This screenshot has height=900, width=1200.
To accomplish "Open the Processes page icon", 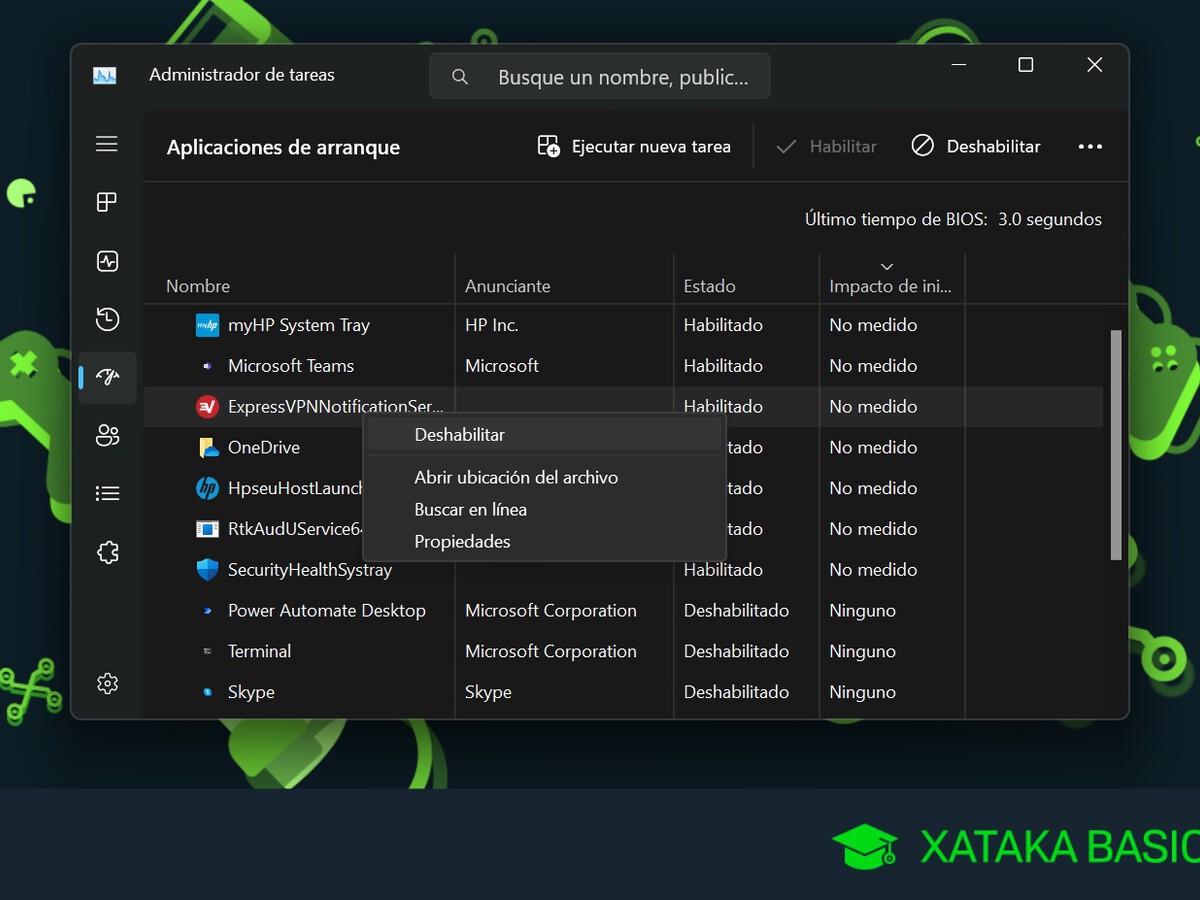I will point(107,203).
